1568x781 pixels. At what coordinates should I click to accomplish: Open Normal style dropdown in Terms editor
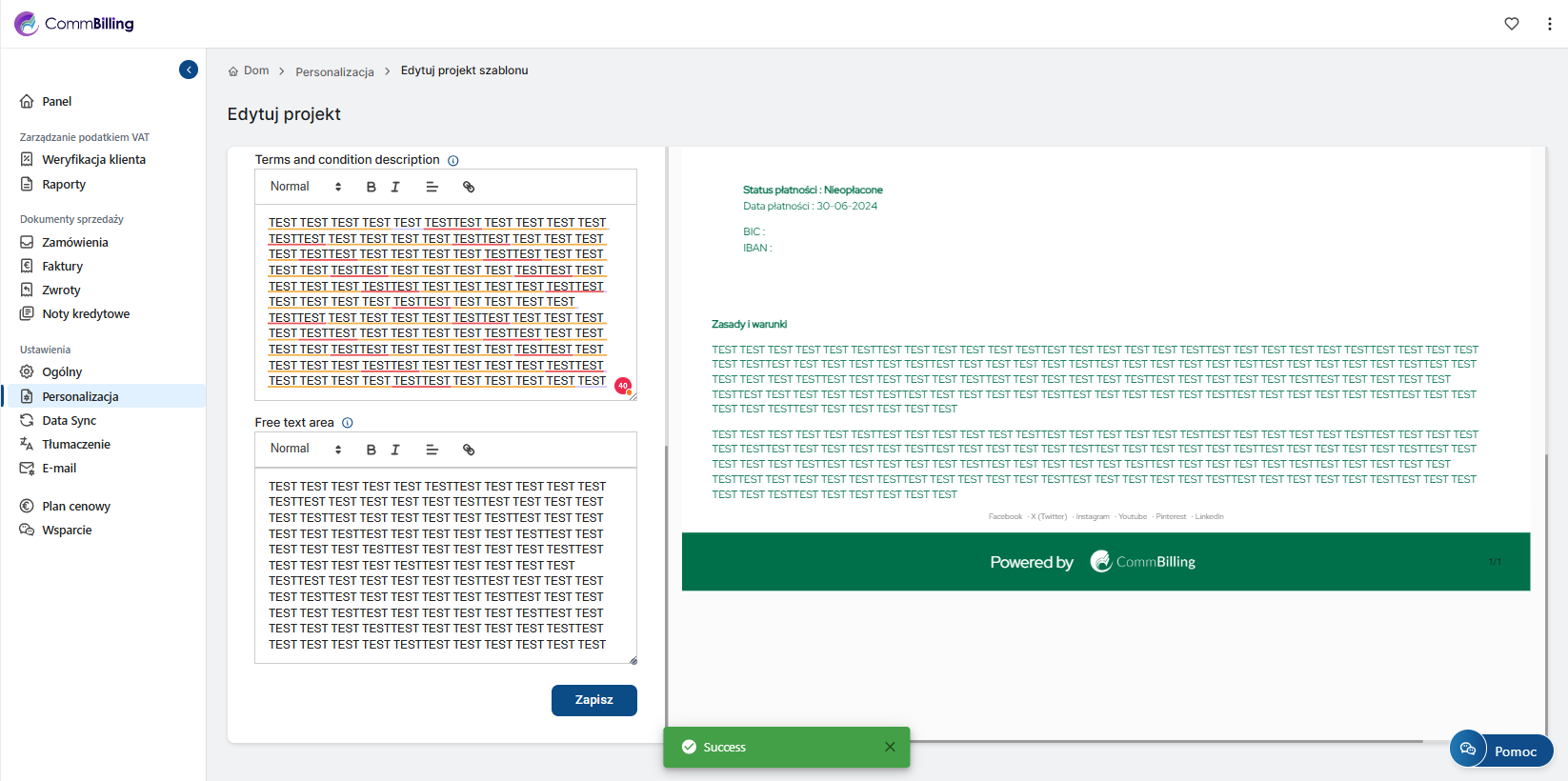click(305, 187)
